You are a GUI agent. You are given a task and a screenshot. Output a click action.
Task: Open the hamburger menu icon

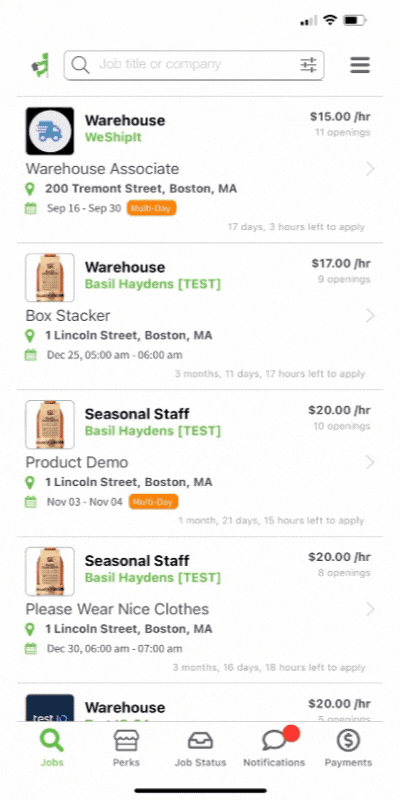click(x=360, y=65)
